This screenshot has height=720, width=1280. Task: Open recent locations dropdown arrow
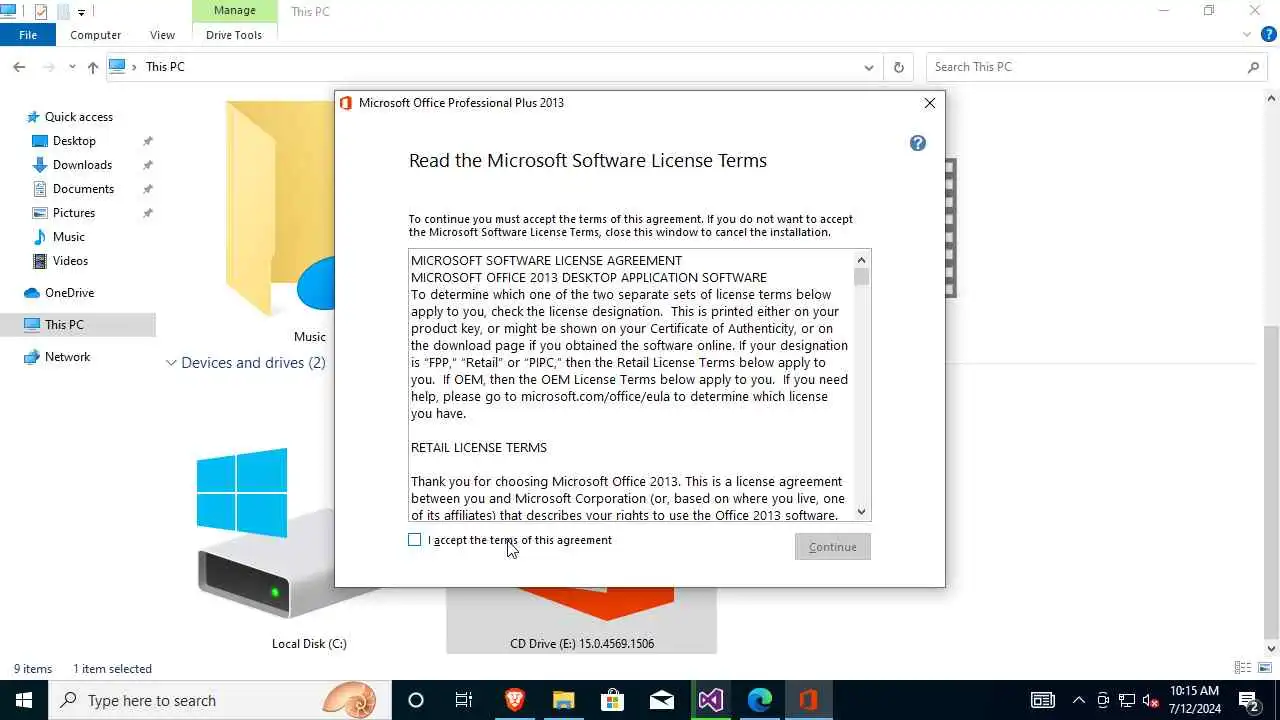(x=72, y=67)
